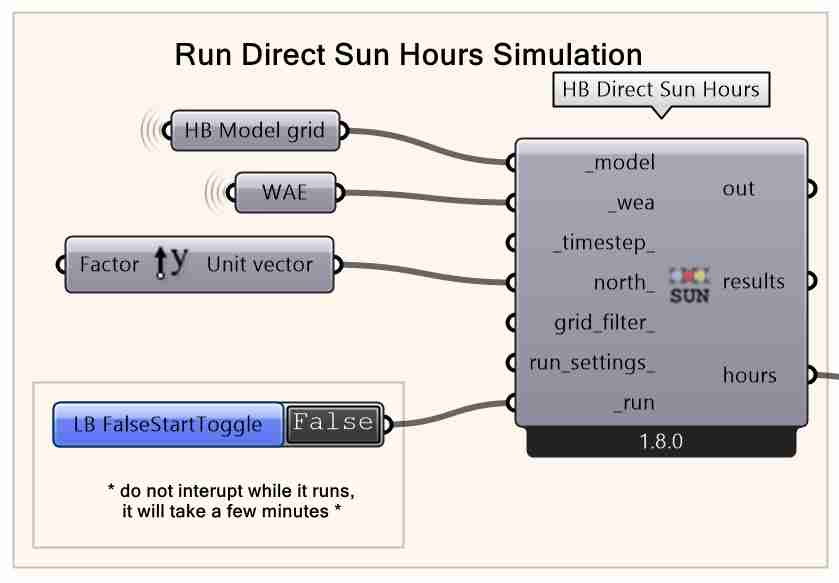Select the HB Model grid parameter
Screen dimensions: 839x583
point(253,129)
